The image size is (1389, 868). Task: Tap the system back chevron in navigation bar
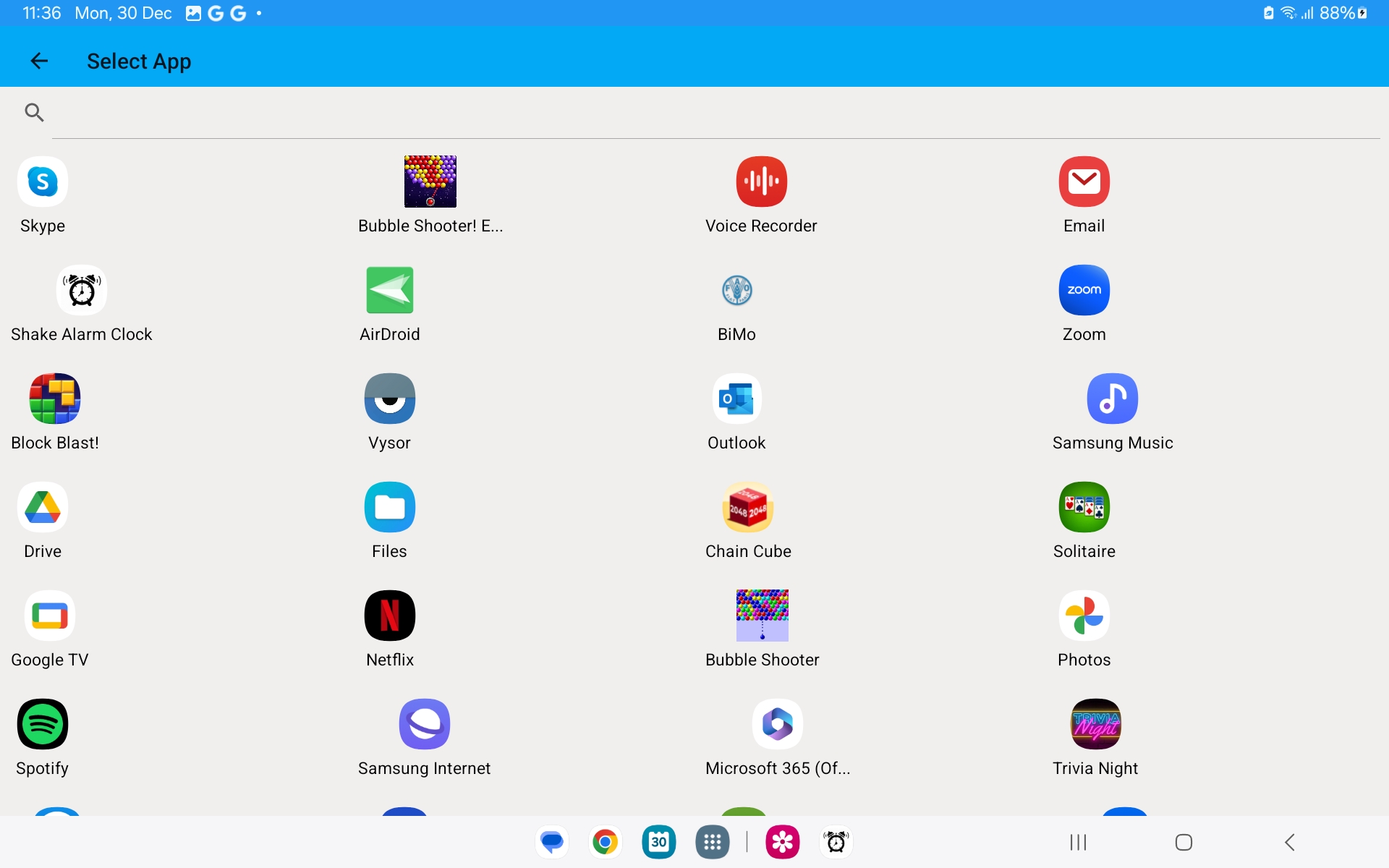click(1290, 842)
